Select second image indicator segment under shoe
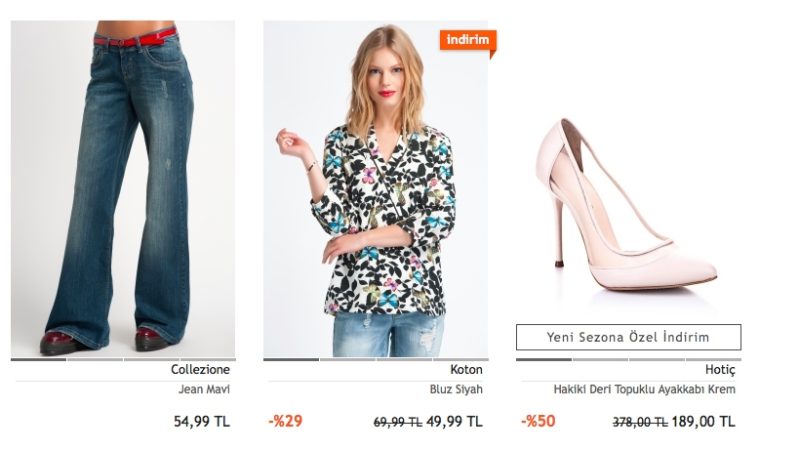800x450 pixels. click(x=600, y=359)
